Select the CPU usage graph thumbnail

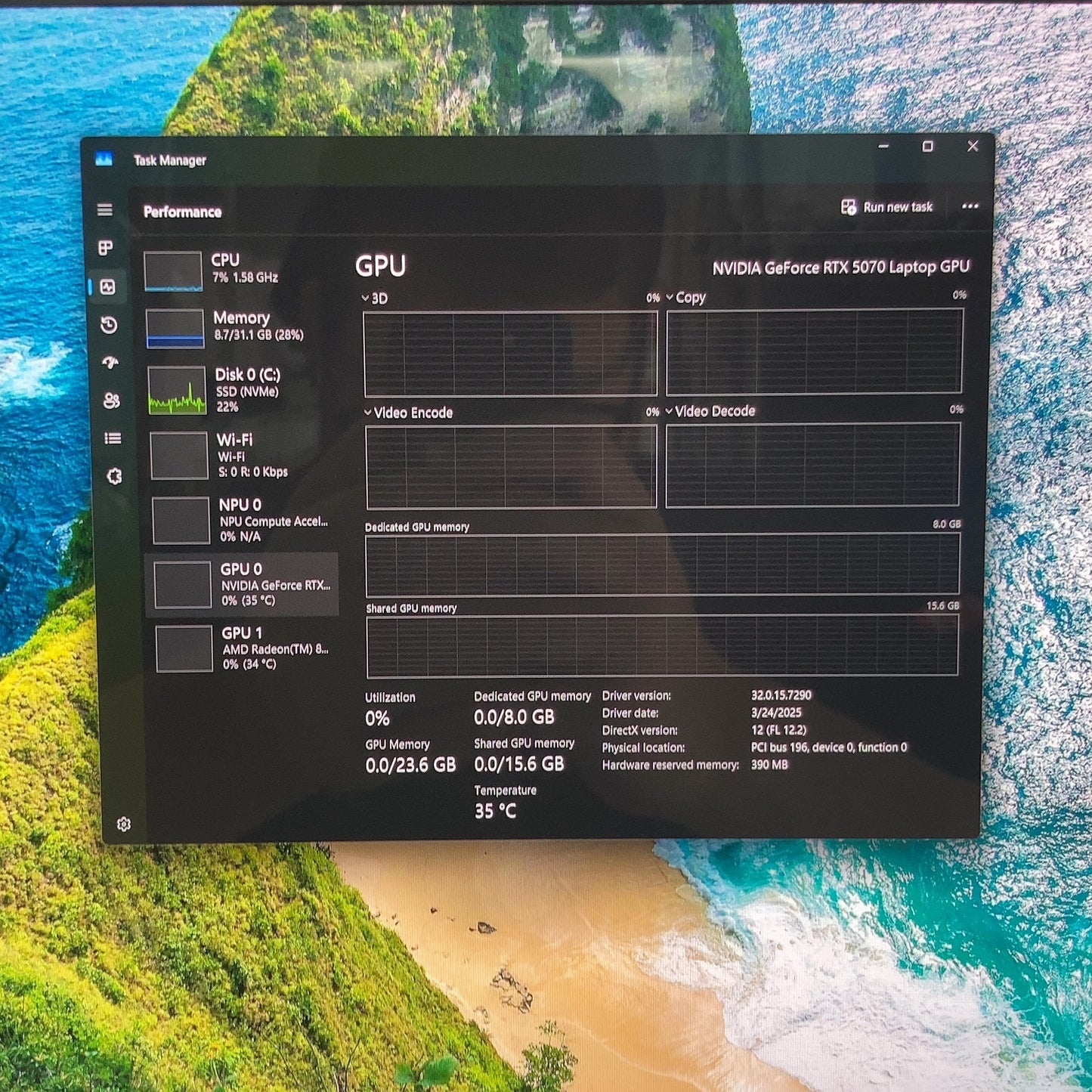173,271
